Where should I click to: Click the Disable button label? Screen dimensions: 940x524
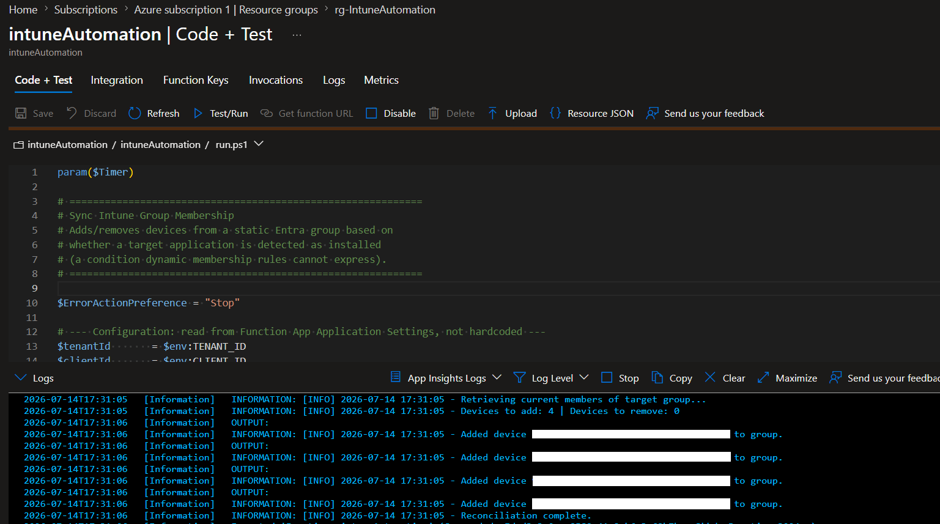400,113
